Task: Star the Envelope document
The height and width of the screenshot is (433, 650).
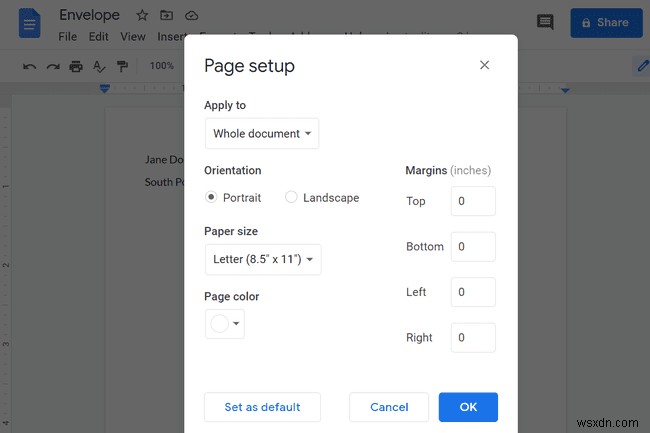Action: click(x=142, y=16)
